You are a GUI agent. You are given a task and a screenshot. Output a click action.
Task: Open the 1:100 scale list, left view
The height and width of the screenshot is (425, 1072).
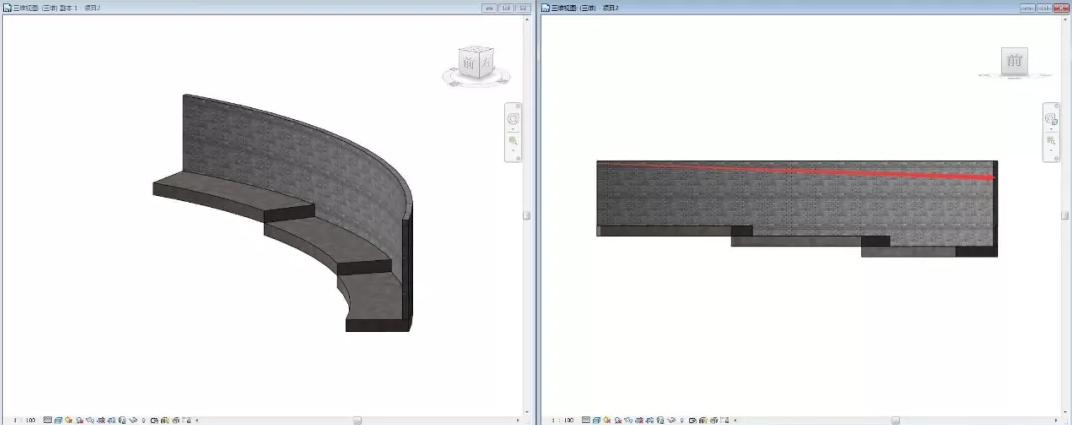coord(25,420)
